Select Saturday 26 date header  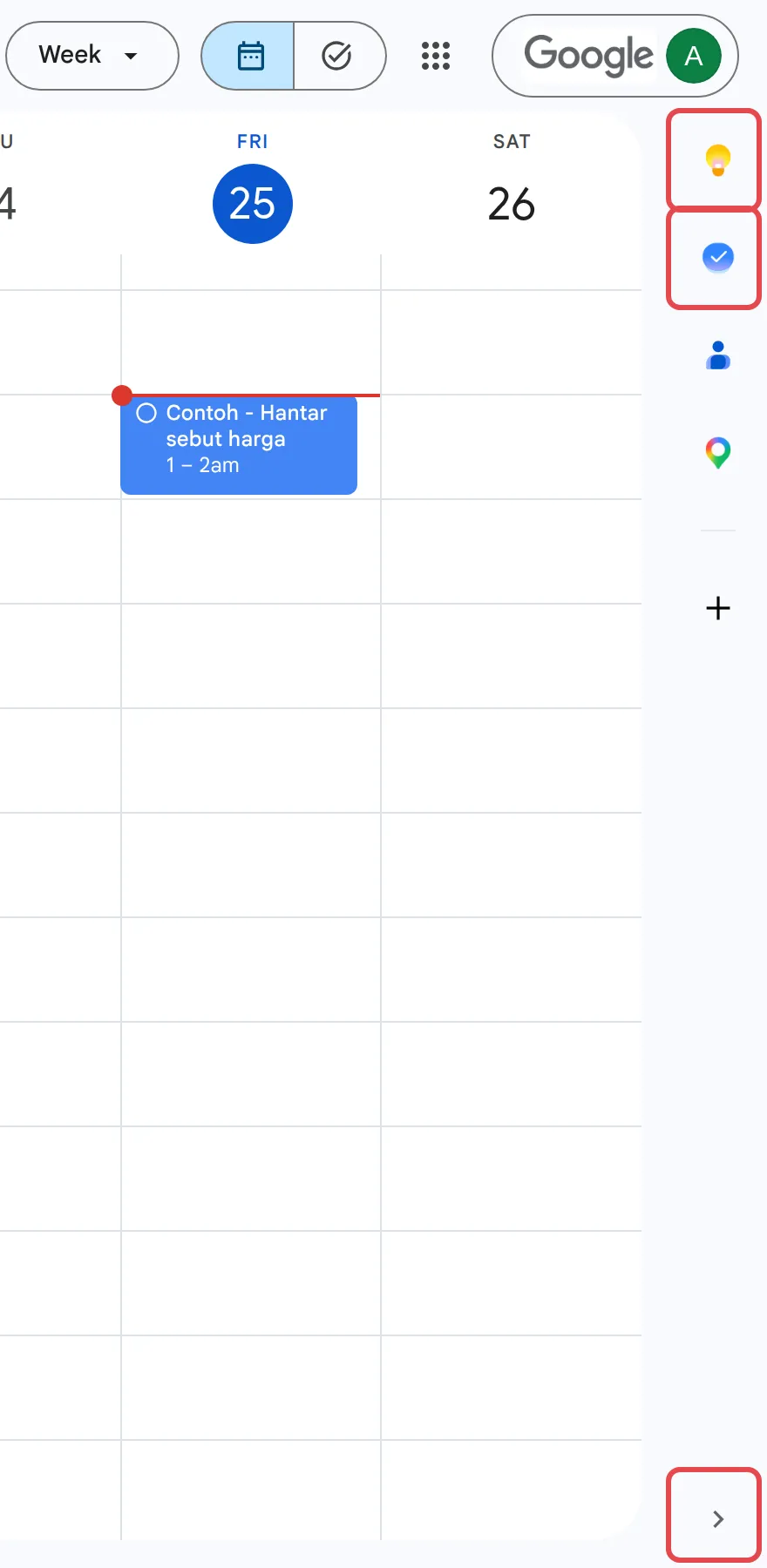pyautogui.click(x=512, y=204)
